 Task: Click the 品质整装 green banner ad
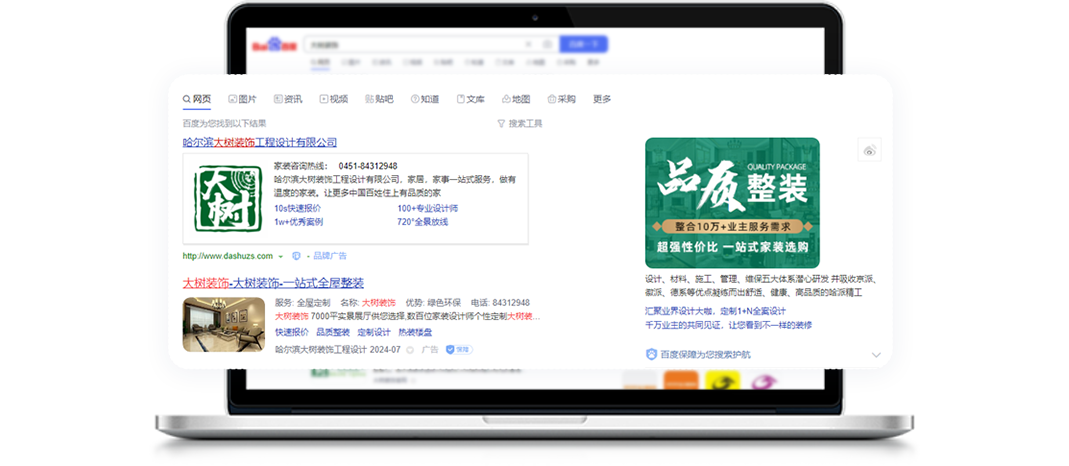point(732,203)
